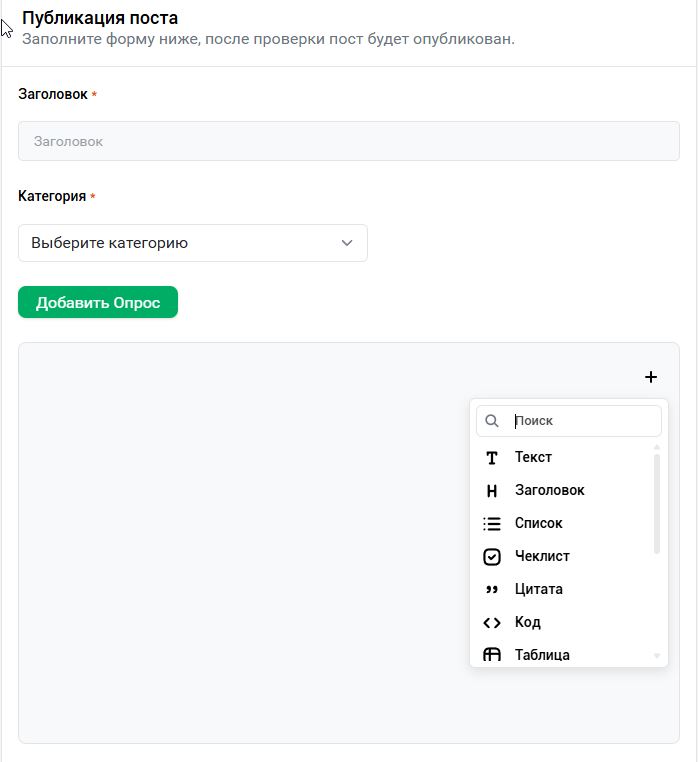Click into the "Поиск" search field

(580, 421)
